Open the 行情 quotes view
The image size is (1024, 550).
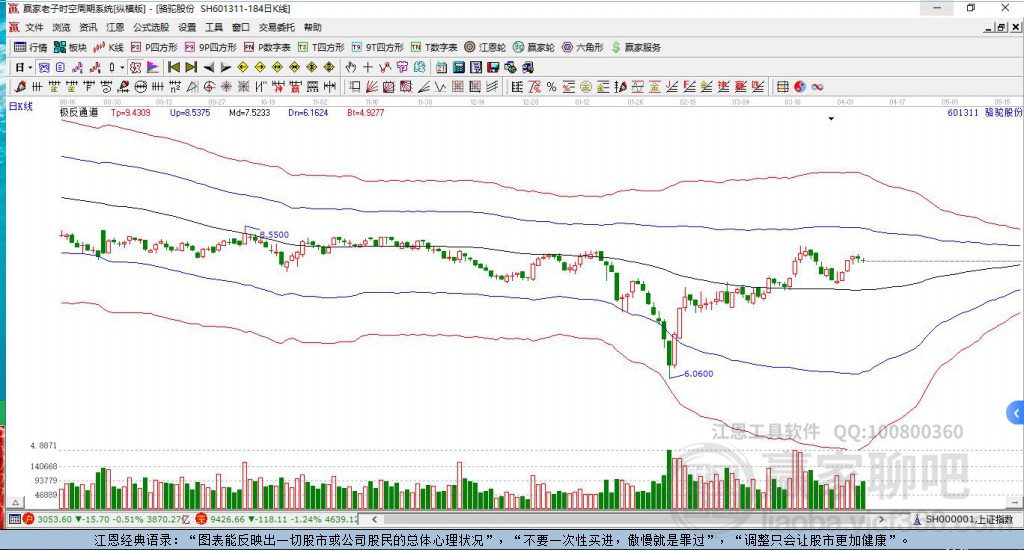point(31,47)
